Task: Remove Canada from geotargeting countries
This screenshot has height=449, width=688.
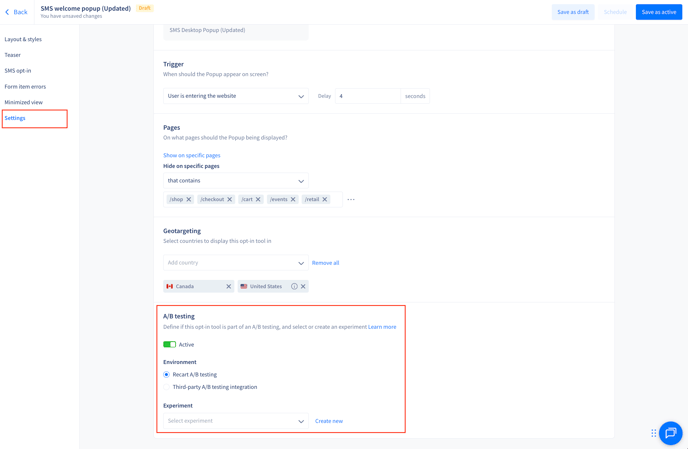Action: pyautogui.click(x=228, y=287)
